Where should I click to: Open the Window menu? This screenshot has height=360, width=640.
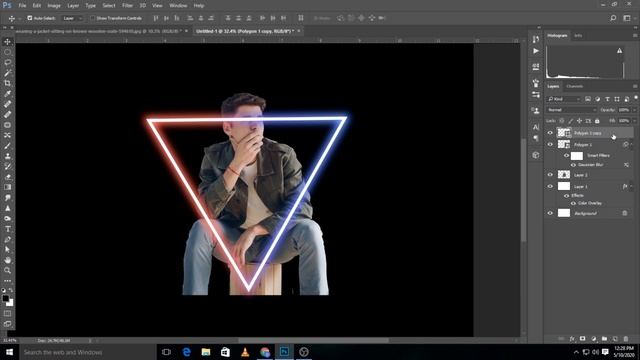pos(178,6)
